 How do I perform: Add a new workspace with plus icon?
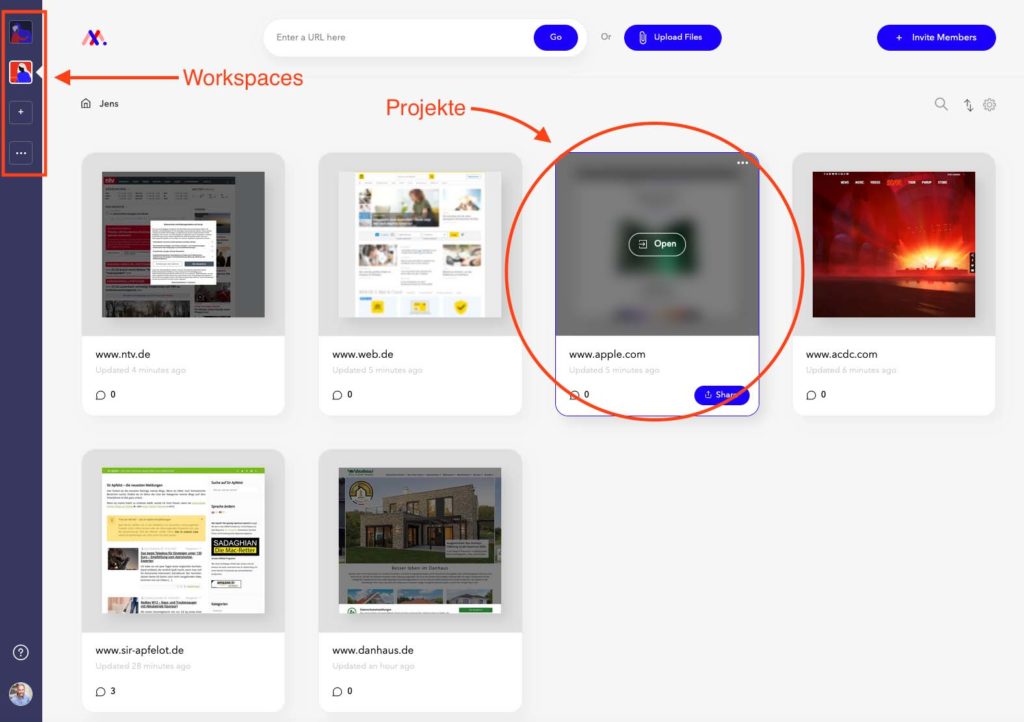pyautogui.click(x=21, y=112)
